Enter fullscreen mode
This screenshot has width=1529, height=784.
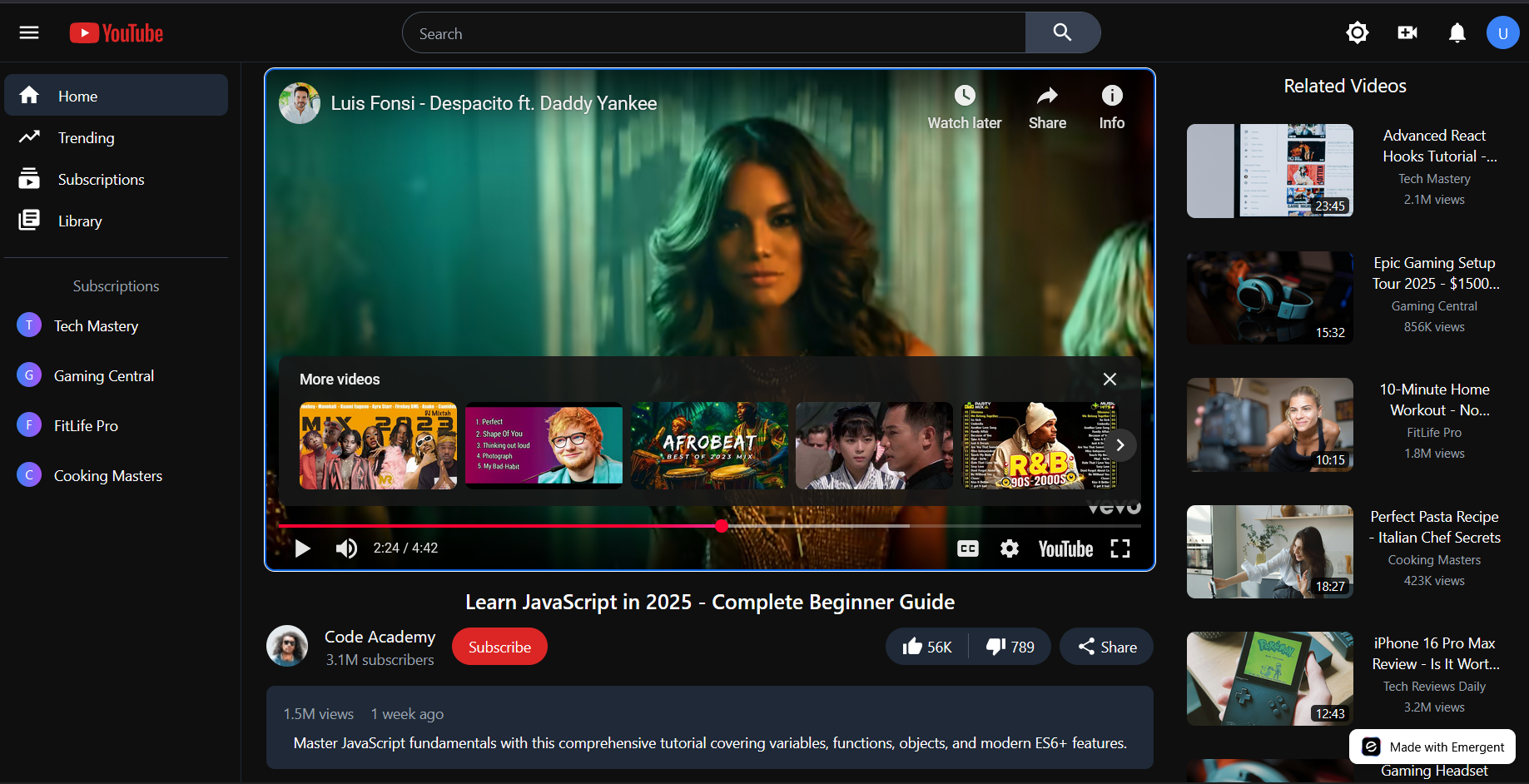tap(1120, 548)
